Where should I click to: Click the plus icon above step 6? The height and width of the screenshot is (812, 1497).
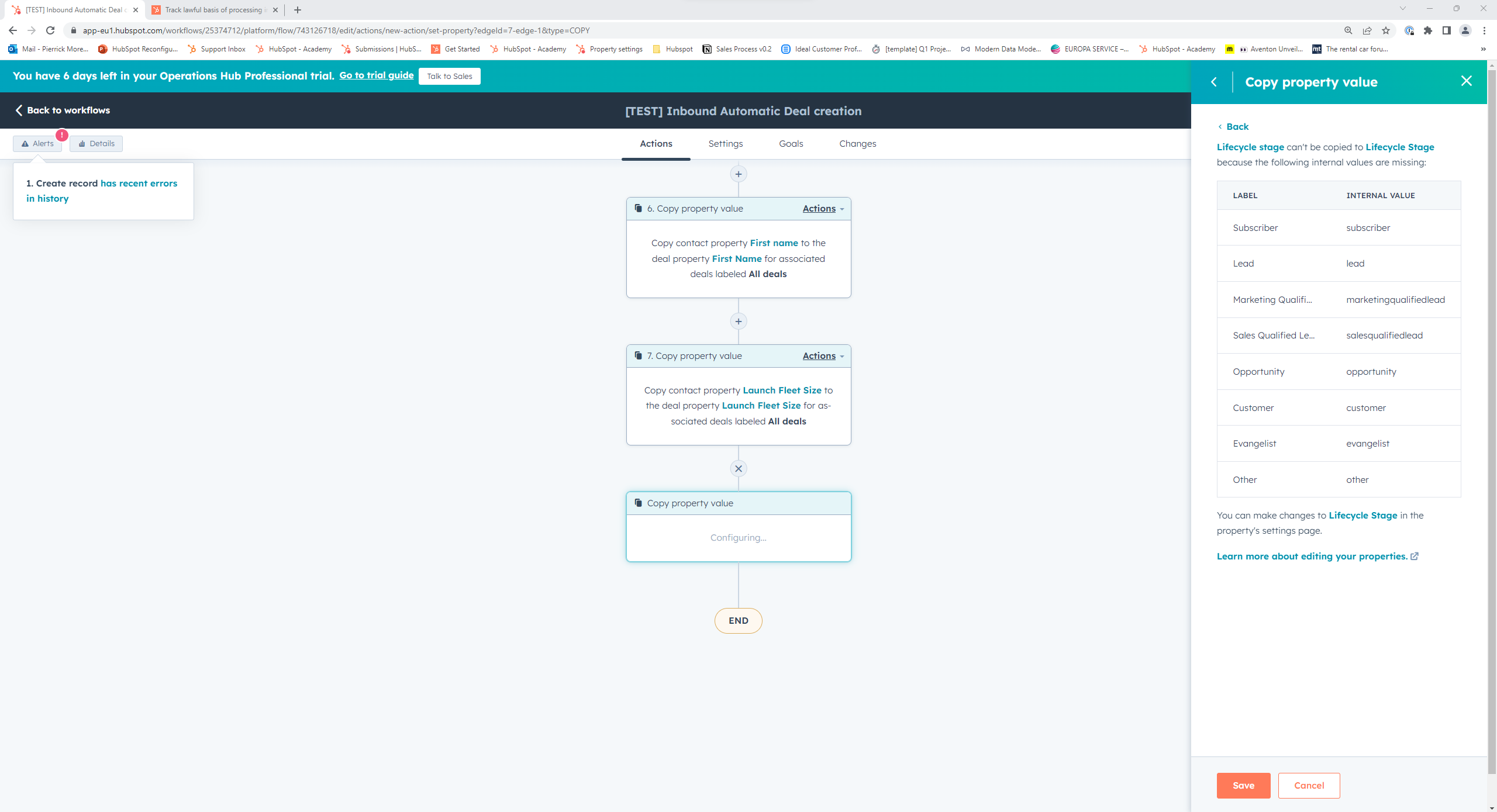coord(738,174)
